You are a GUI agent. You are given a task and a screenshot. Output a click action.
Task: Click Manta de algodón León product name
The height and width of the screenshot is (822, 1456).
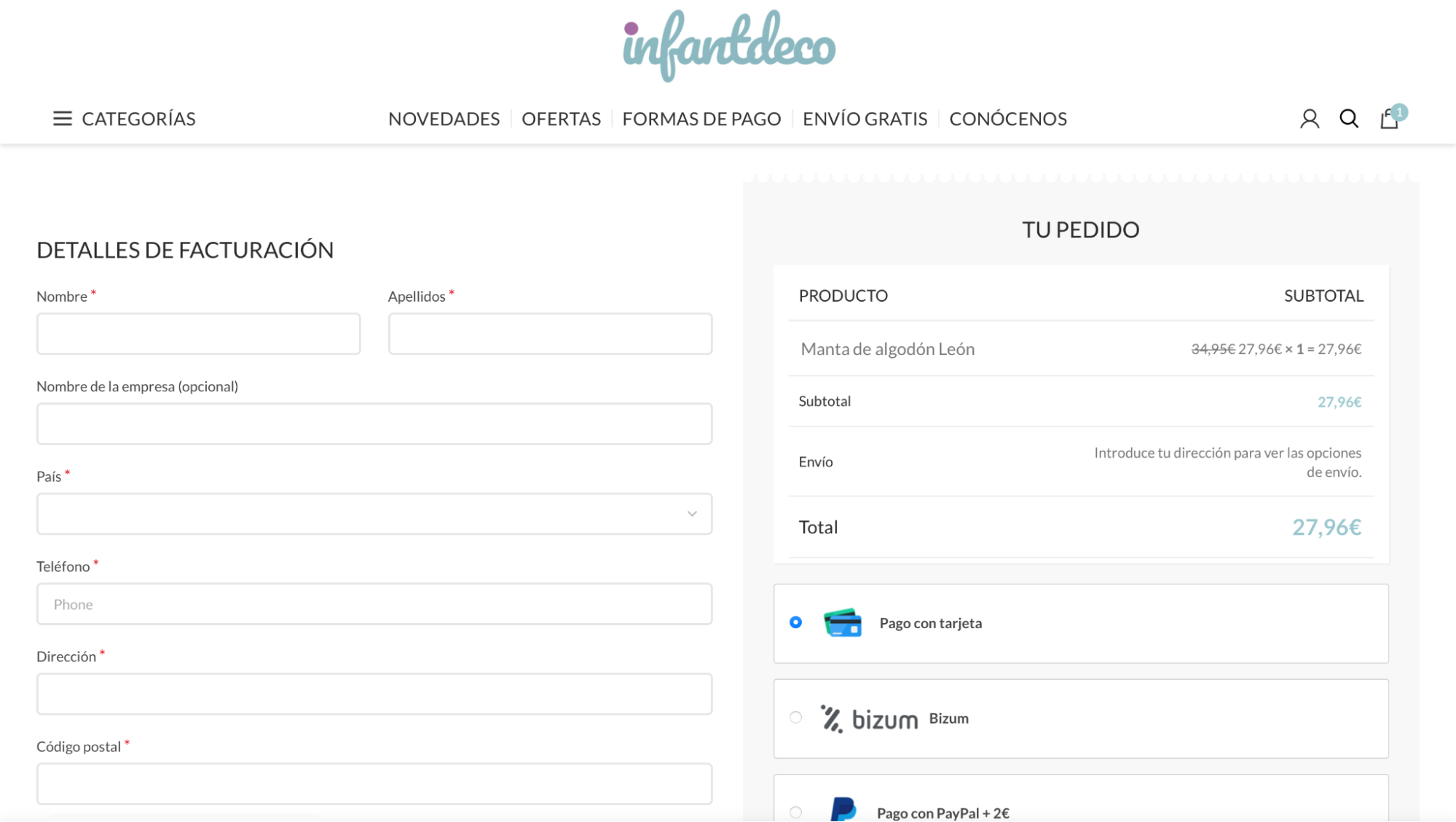coord(887,349)
